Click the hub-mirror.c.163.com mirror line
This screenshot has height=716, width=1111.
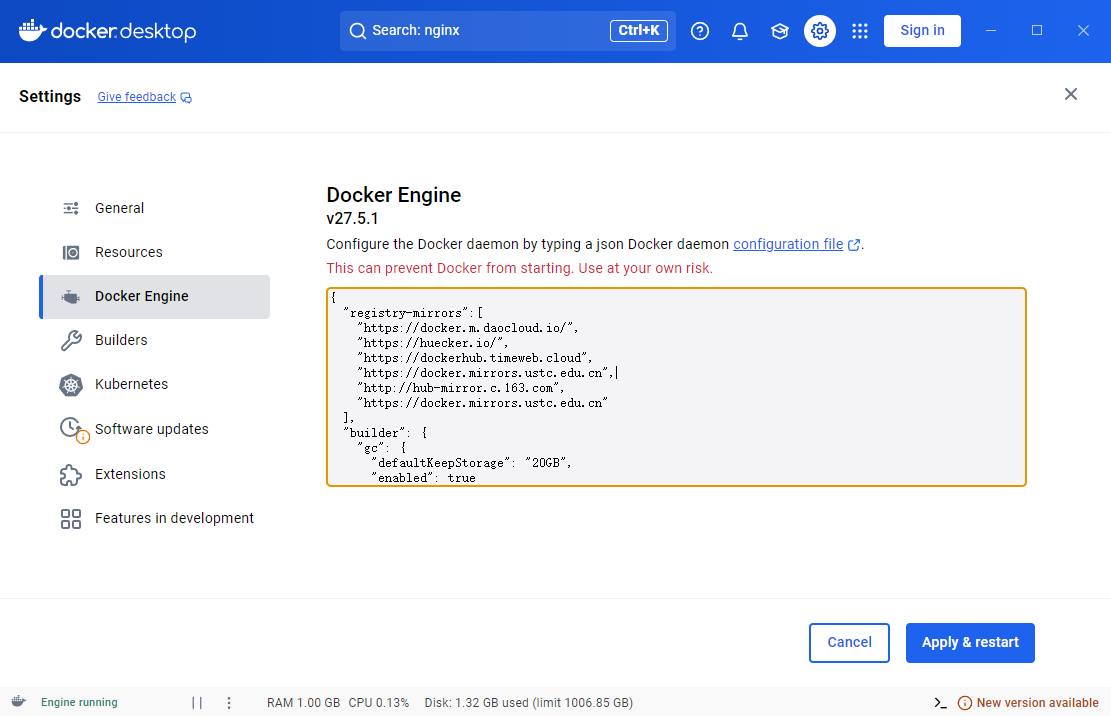coord(461,388)
